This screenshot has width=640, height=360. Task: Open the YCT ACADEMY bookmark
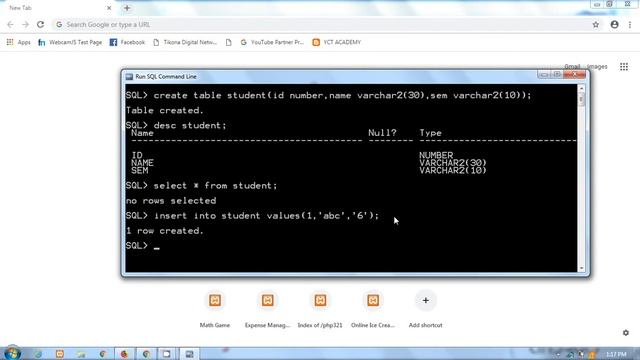point(337,42)
